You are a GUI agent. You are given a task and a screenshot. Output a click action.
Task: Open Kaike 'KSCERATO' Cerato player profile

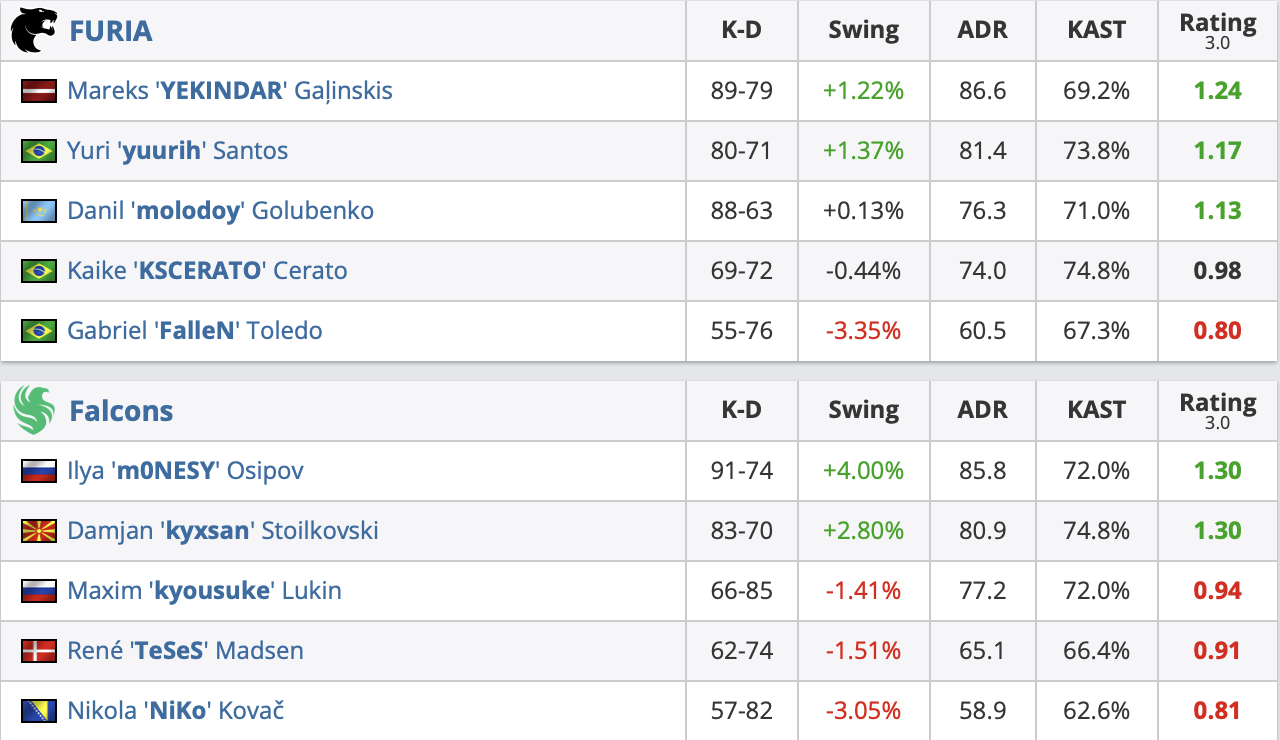pyautogui.click(x=207, y=271)
